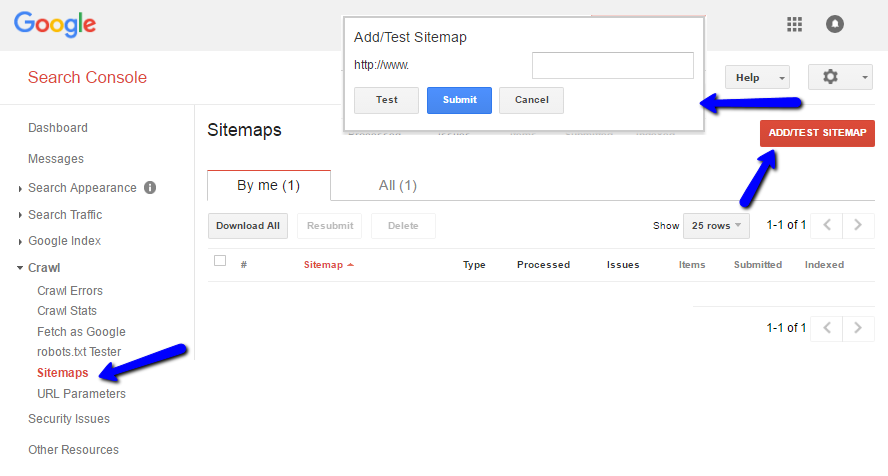
Task: Switch to the All (1) tab
Action: click(398, 186)
